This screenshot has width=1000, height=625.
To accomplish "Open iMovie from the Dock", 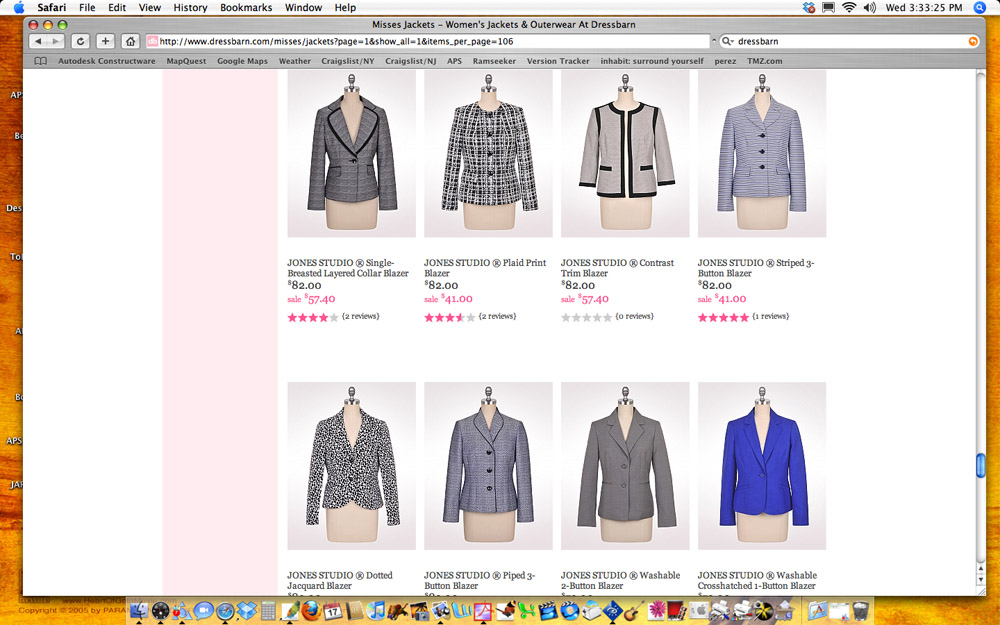I will coord(547,611).
